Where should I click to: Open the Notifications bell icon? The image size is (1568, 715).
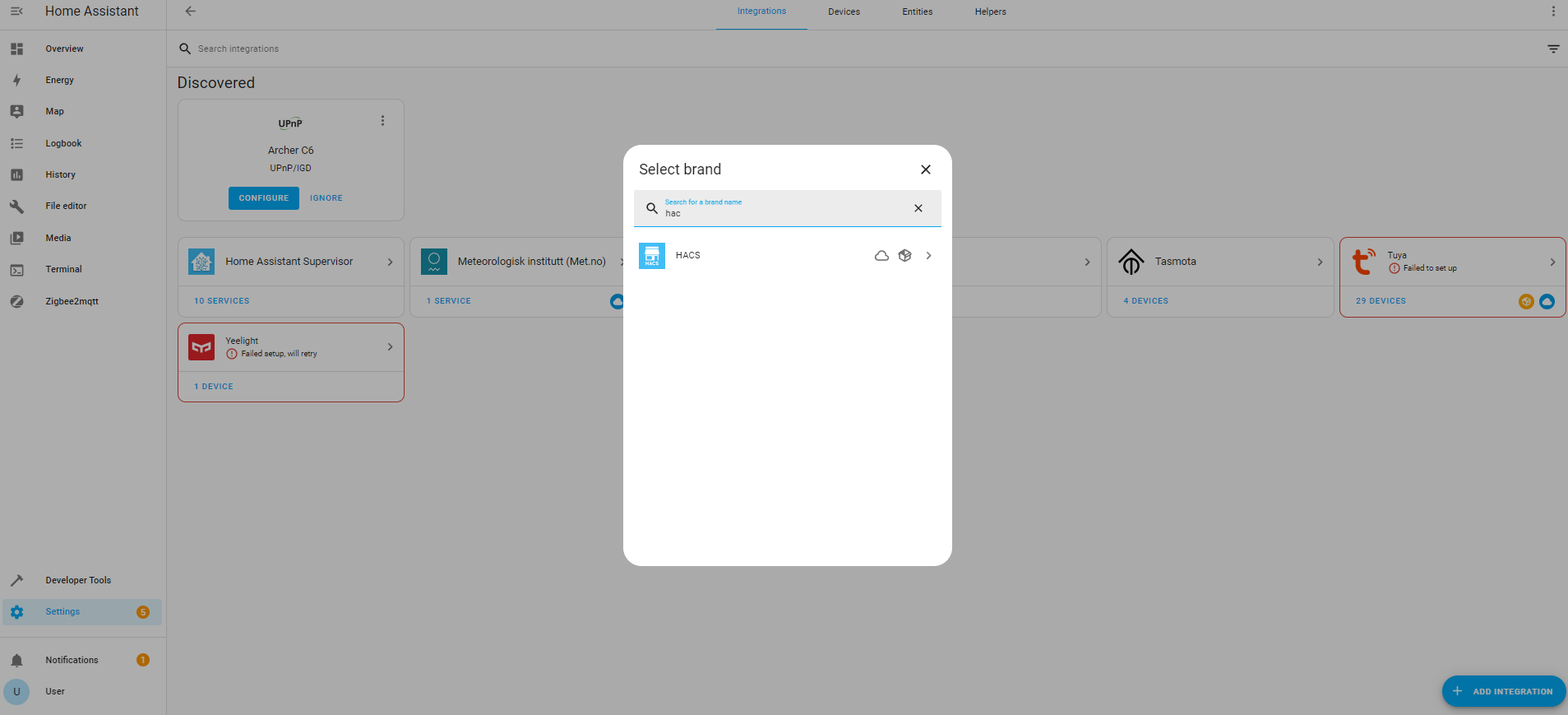(x=16, y=660)
